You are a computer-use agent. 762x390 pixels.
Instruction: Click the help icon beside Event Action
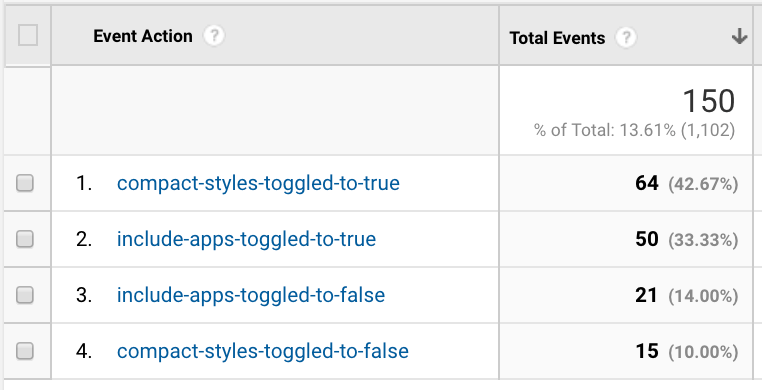(214, 35)
